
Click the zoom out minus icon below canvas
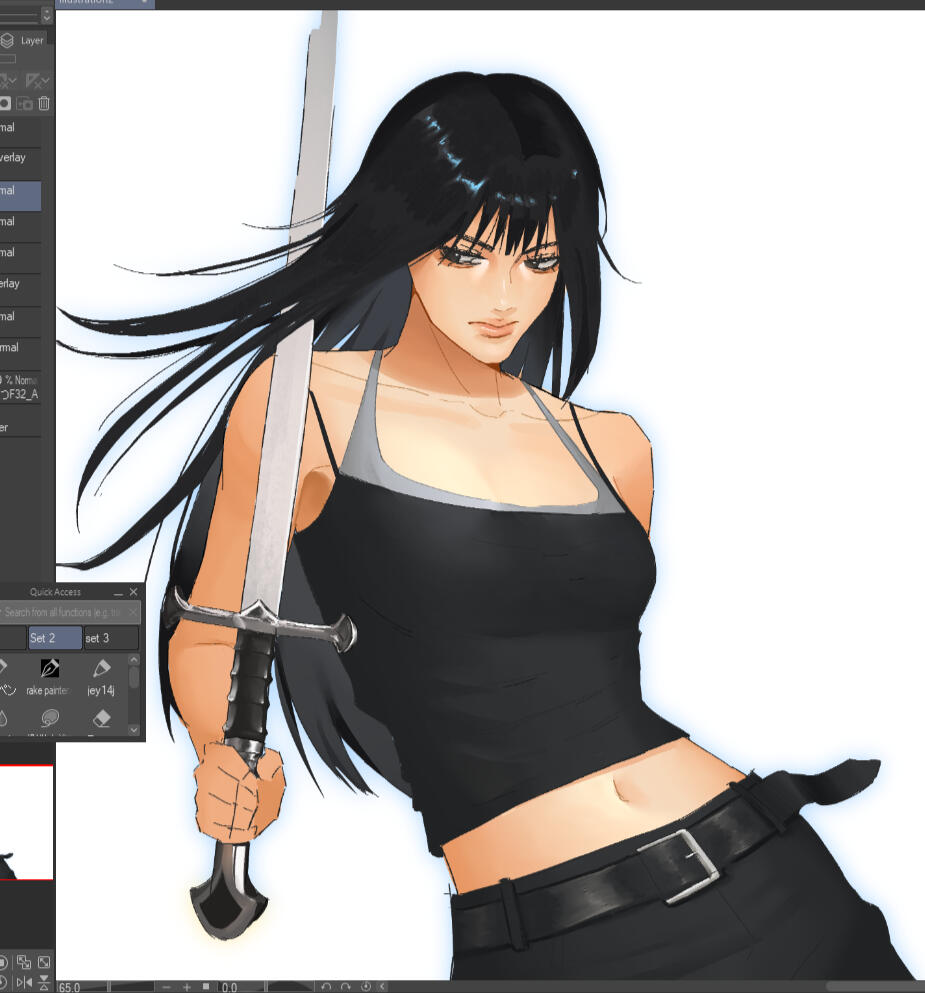point(166,987)
